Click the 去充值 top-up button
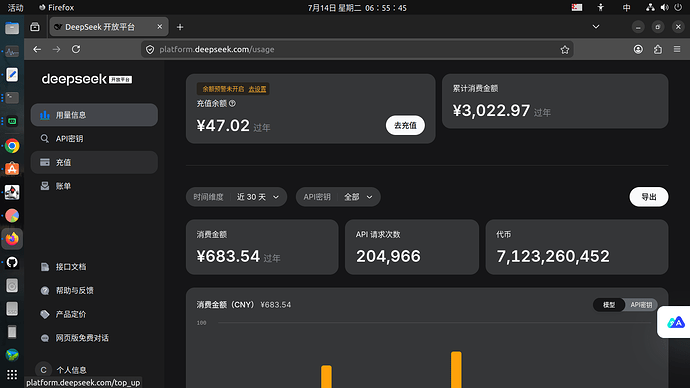This screenshot has width=690, height=388. click(405, 125)
